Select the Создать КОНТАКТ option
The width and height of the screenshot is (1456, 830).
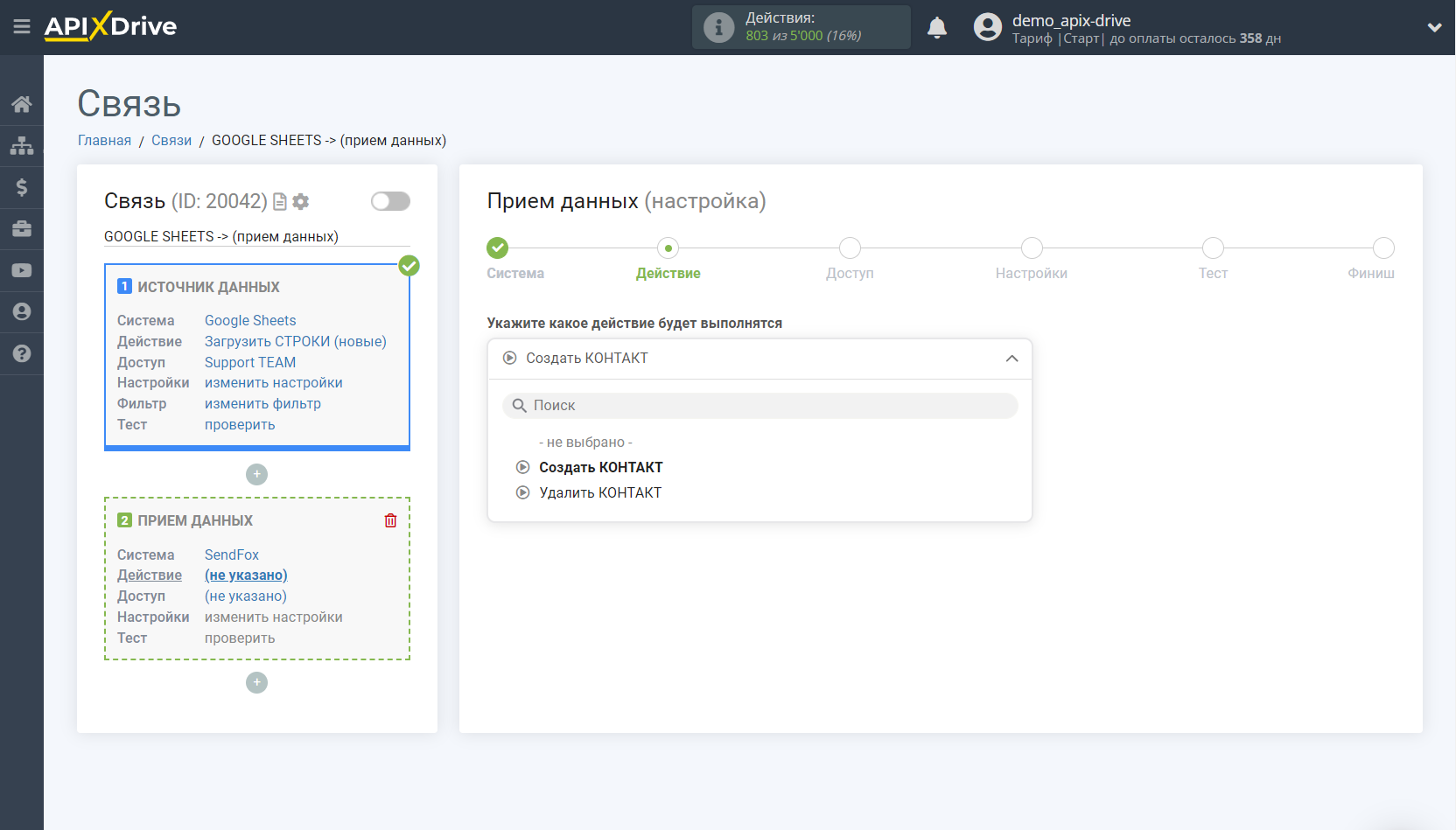click(600, 468)
